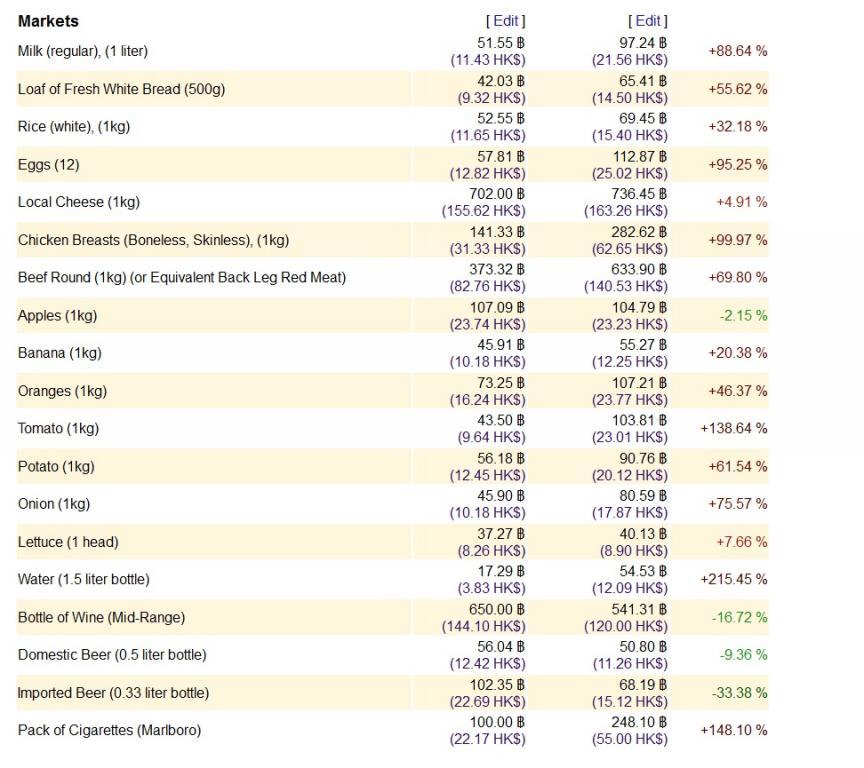Click the Edit link above the 51.55 ฿ price
Image resolution: width=864 pixels, height=768 pixels.
point(506,21)
